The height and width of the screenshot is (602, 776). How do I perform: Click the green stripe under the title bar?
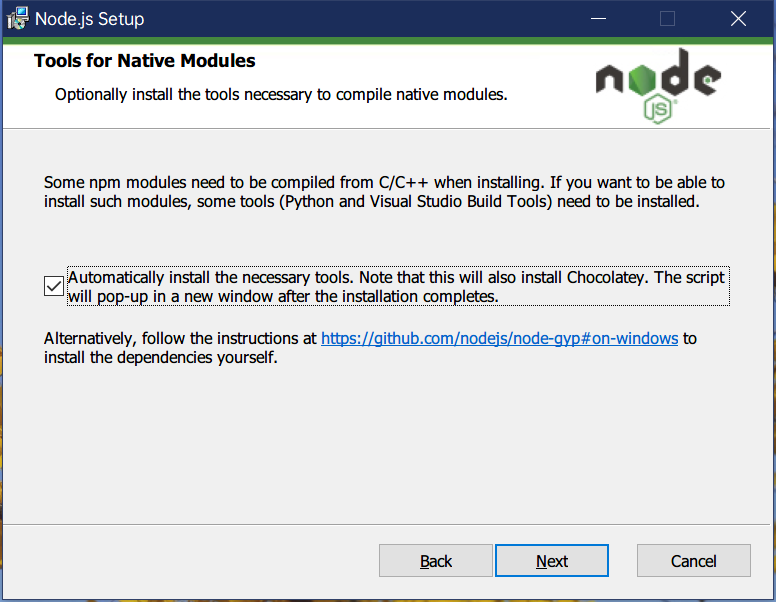(300, 41)
